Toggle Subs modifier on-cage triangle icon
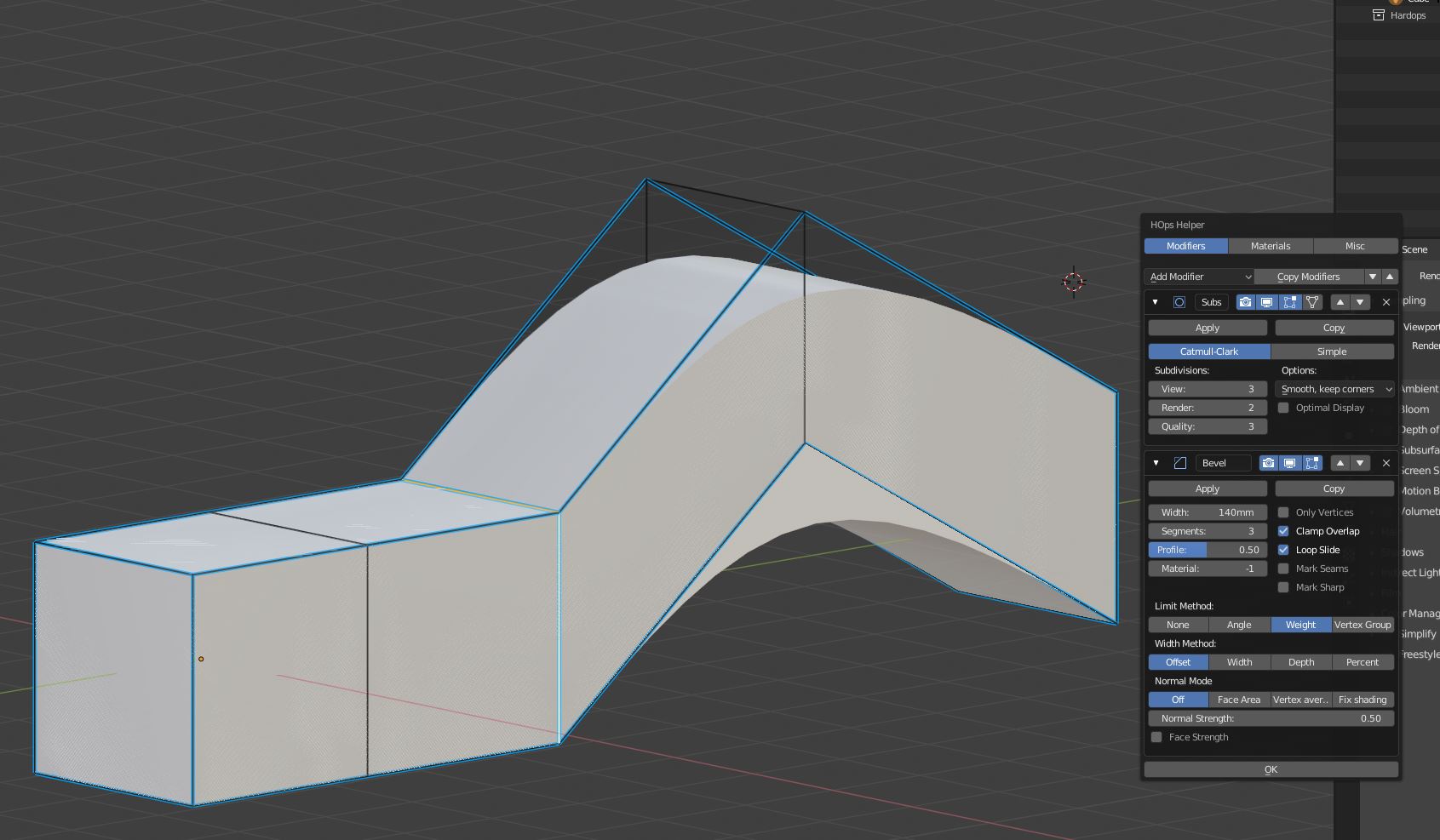The height and width of the screenshot is (840, 1440). point(1312,302)
